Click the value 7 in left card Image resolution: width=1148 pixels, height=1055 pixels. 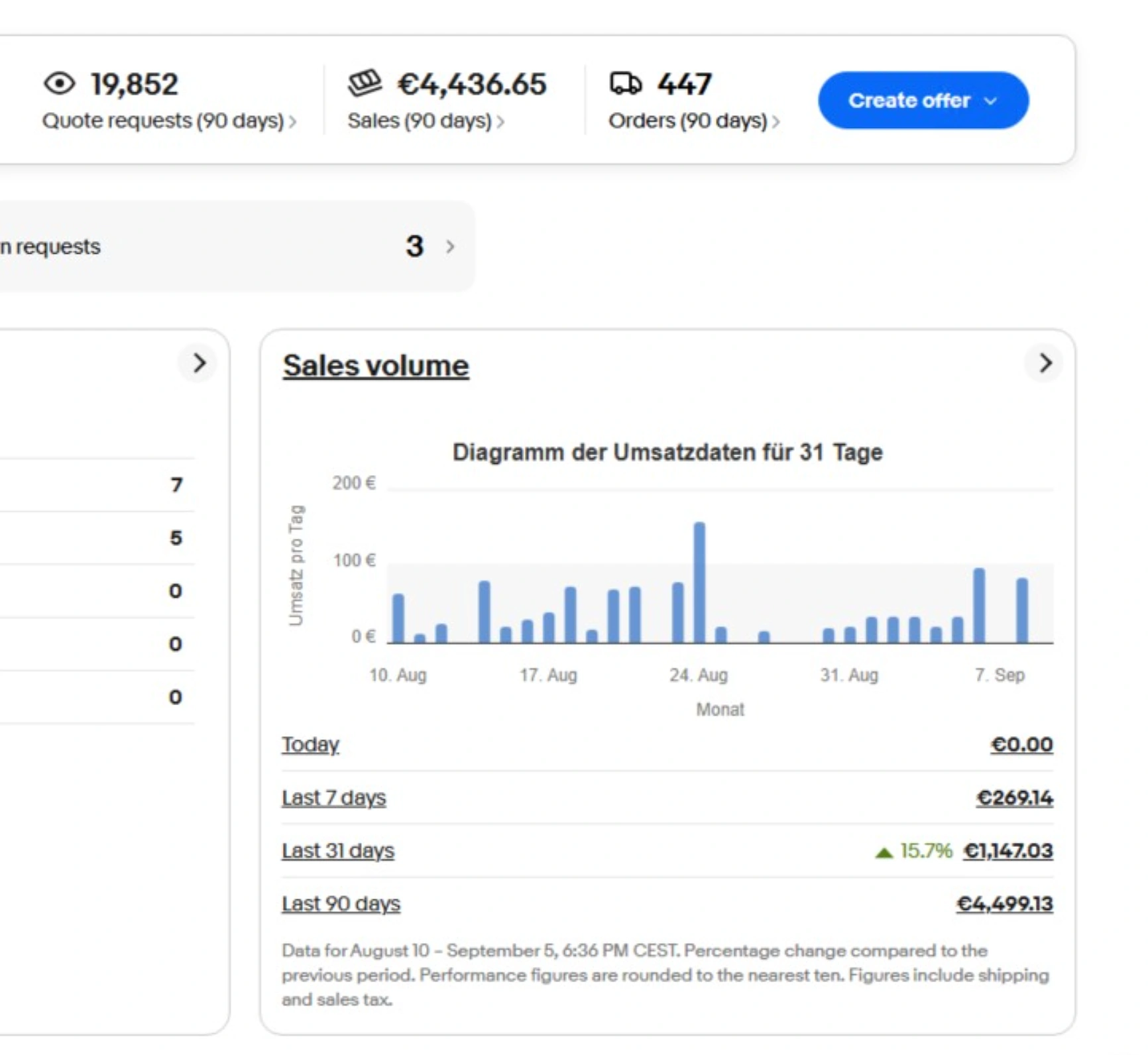tap(176, 485)
